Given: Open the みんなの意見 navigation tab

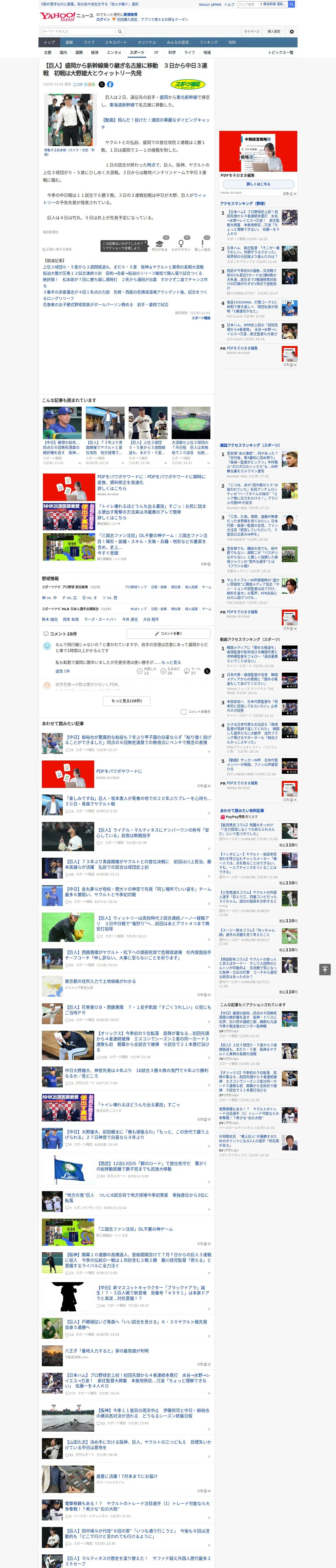Looking at the screenshot, I should click(x=177, y=42).
